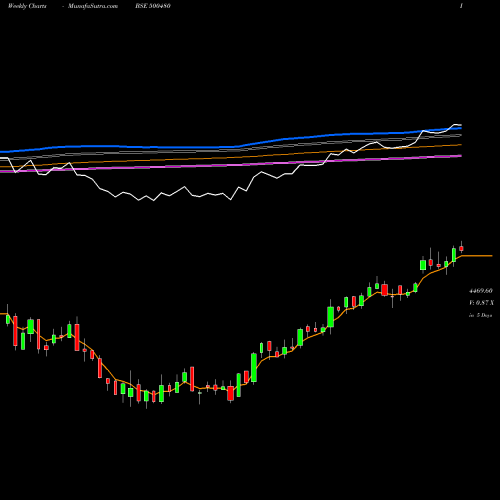The width and height of the screenshot is (500, 500).
Task: Click the 4469.60 price value
Action: [x=481, y=291]
